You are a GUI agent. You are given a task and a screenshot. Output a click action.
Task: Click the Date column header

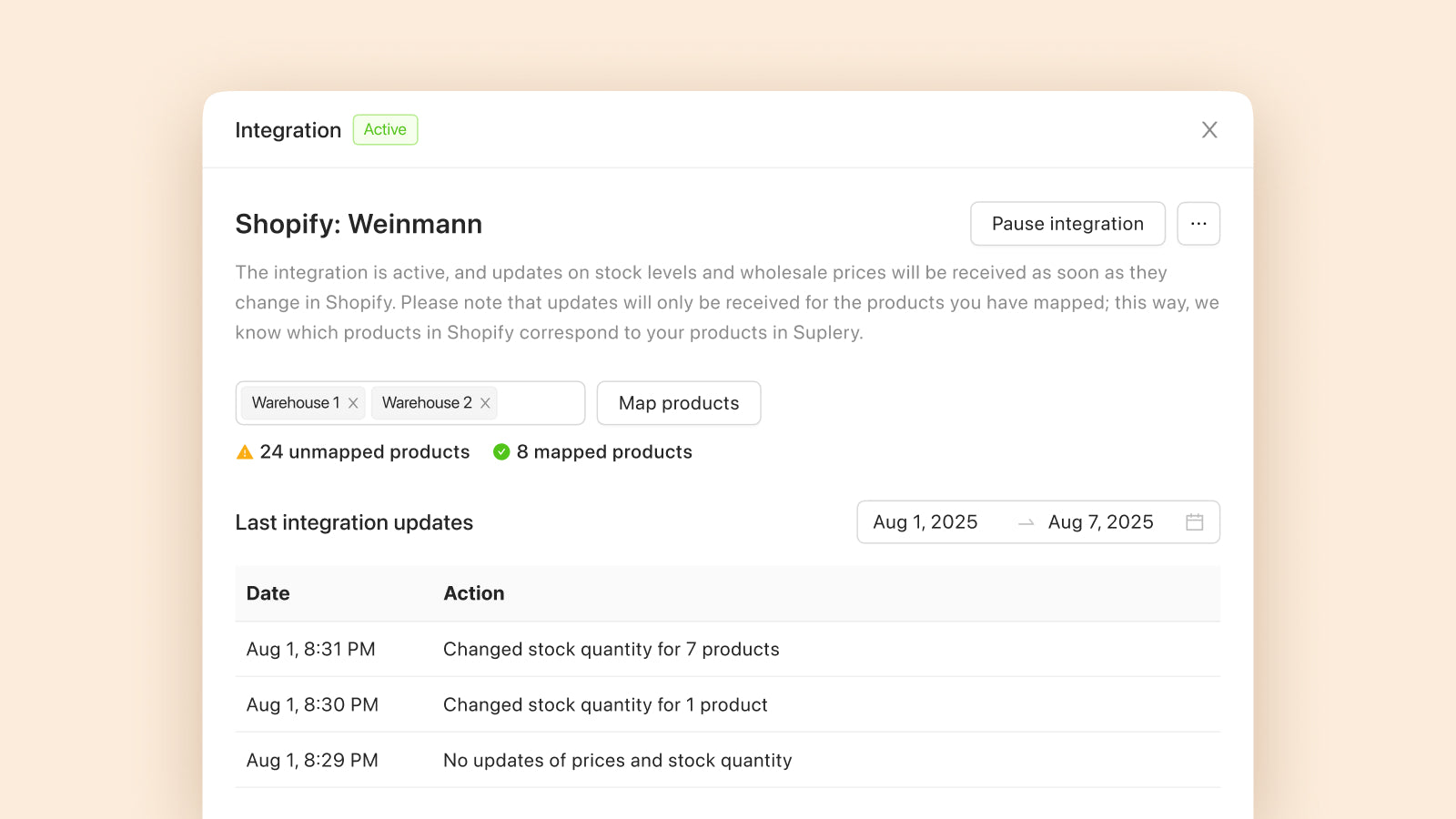point(268,593)
